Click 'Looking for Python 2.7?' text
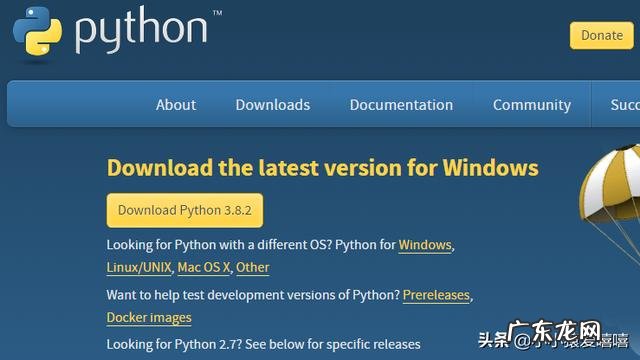 174,344
